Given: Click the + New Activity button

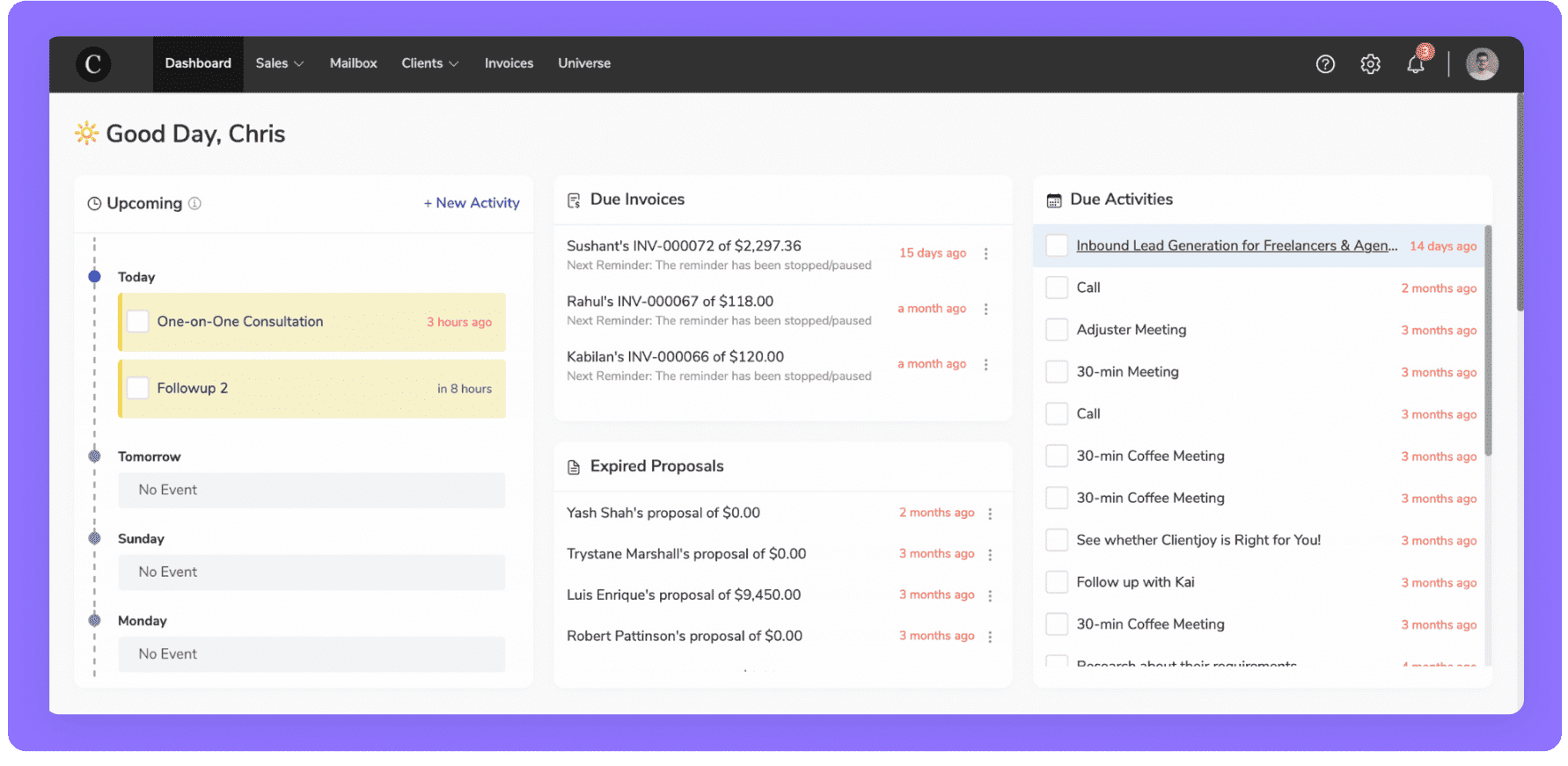Looking at the screenshot, I should [472, 203].
